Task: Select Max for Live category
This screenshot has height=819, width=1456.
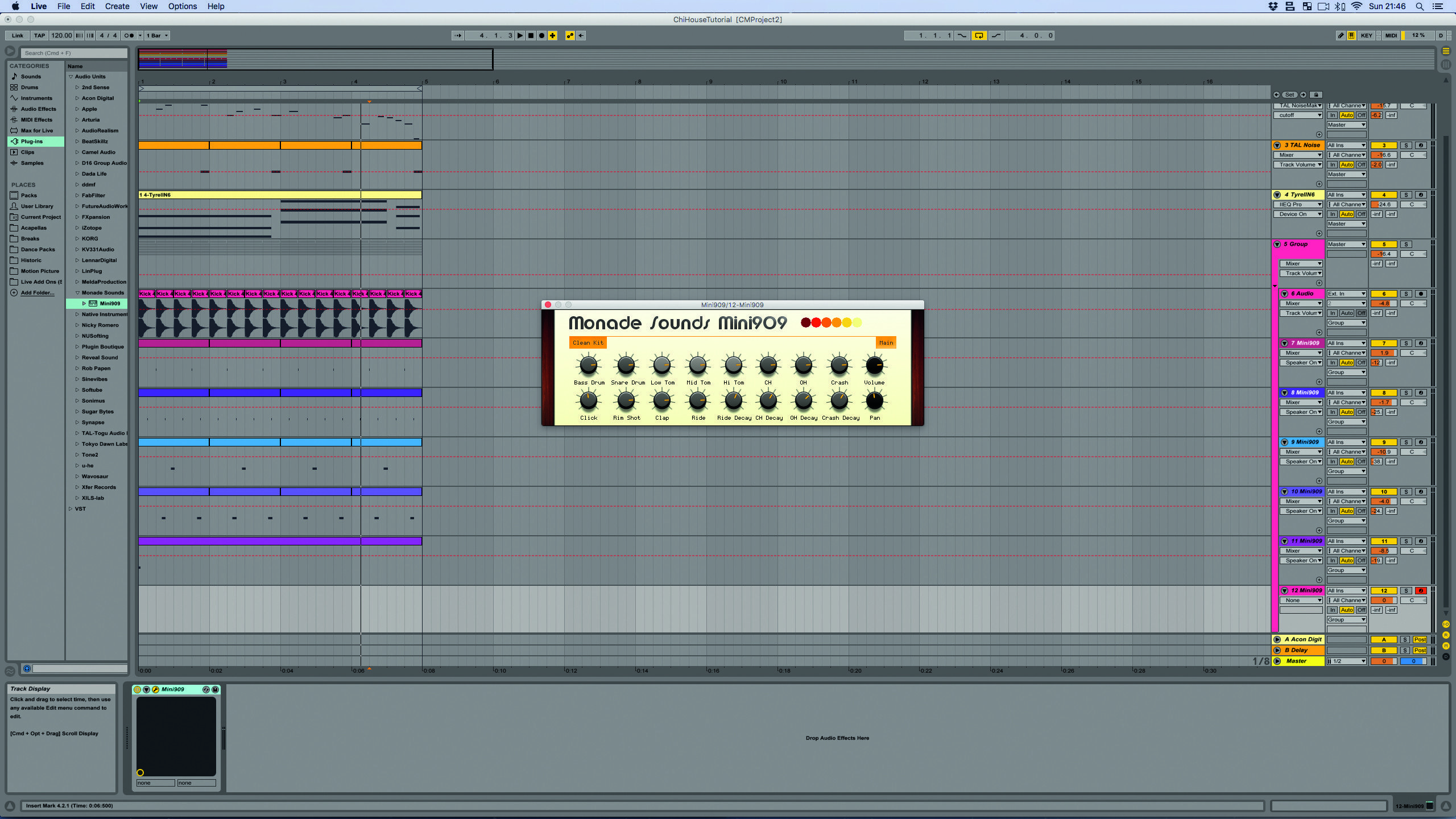Action: 36,130
